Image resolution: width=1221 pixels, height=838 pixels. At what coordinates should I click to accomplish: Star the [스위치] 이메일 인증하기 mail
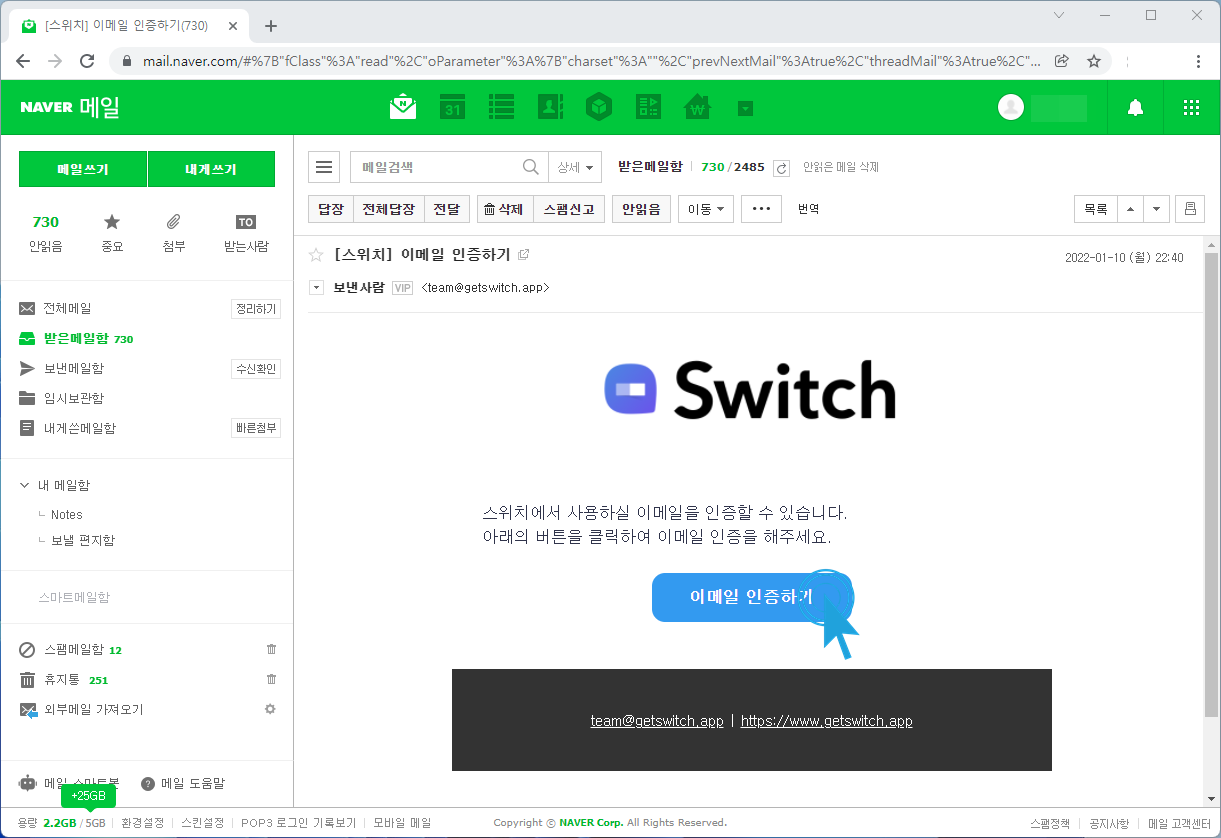[x=316, y=255]
